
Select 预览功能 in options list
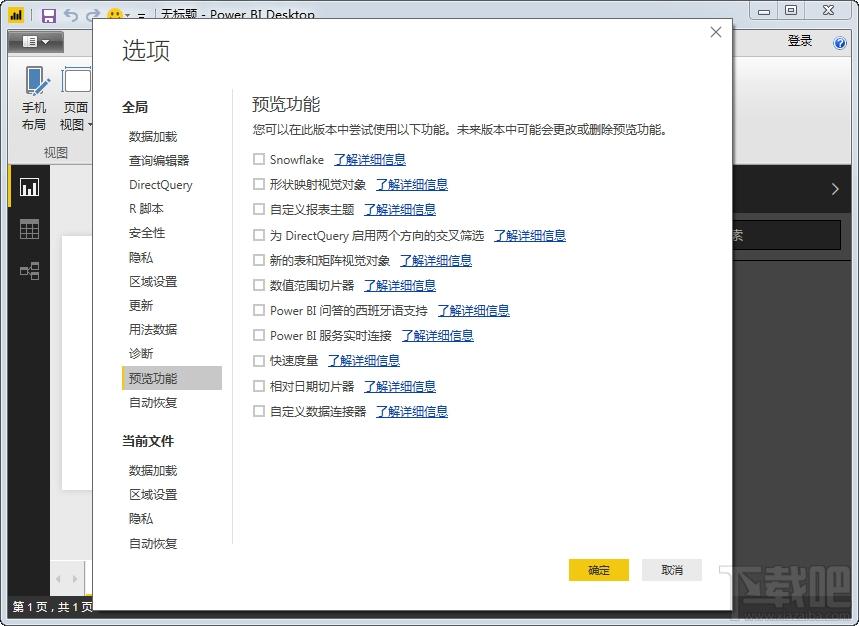172,378
